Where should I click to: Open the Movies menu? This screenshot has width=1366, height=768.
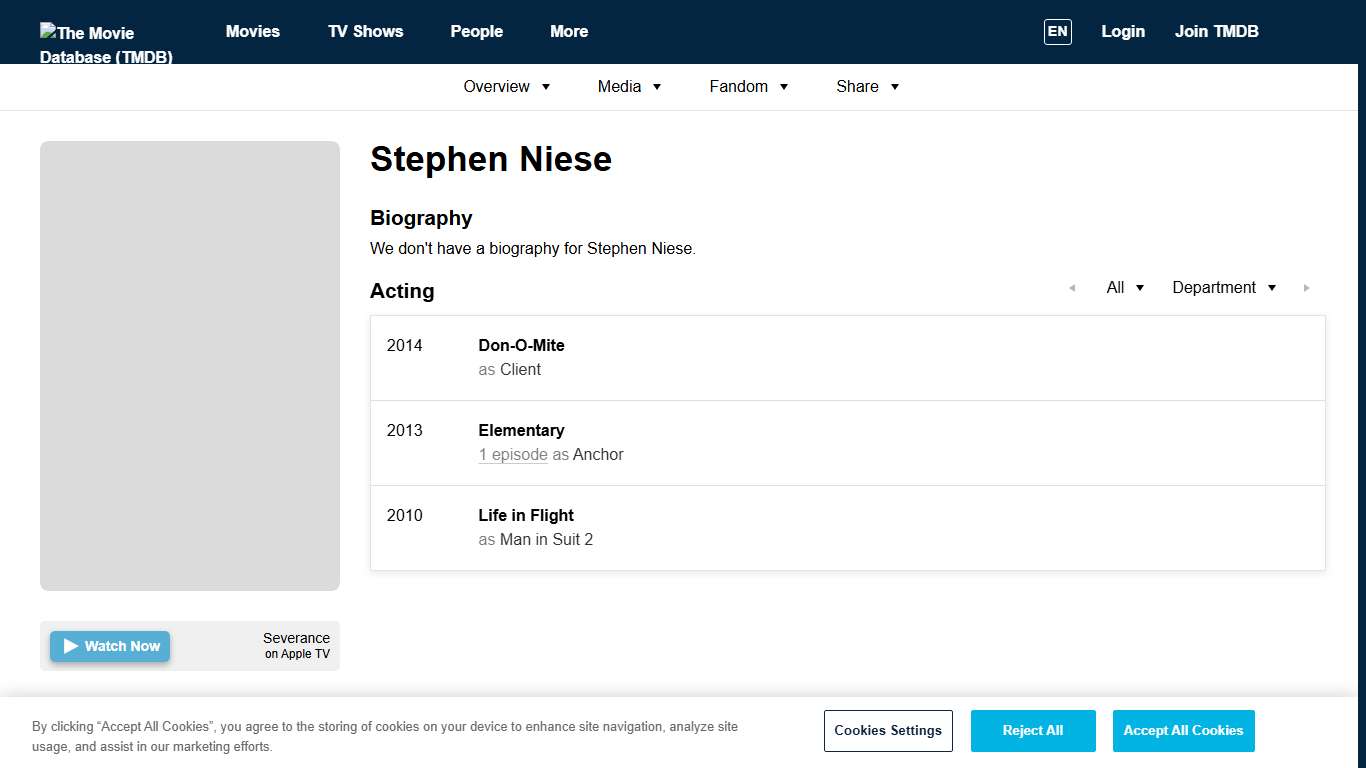[252, 31]
